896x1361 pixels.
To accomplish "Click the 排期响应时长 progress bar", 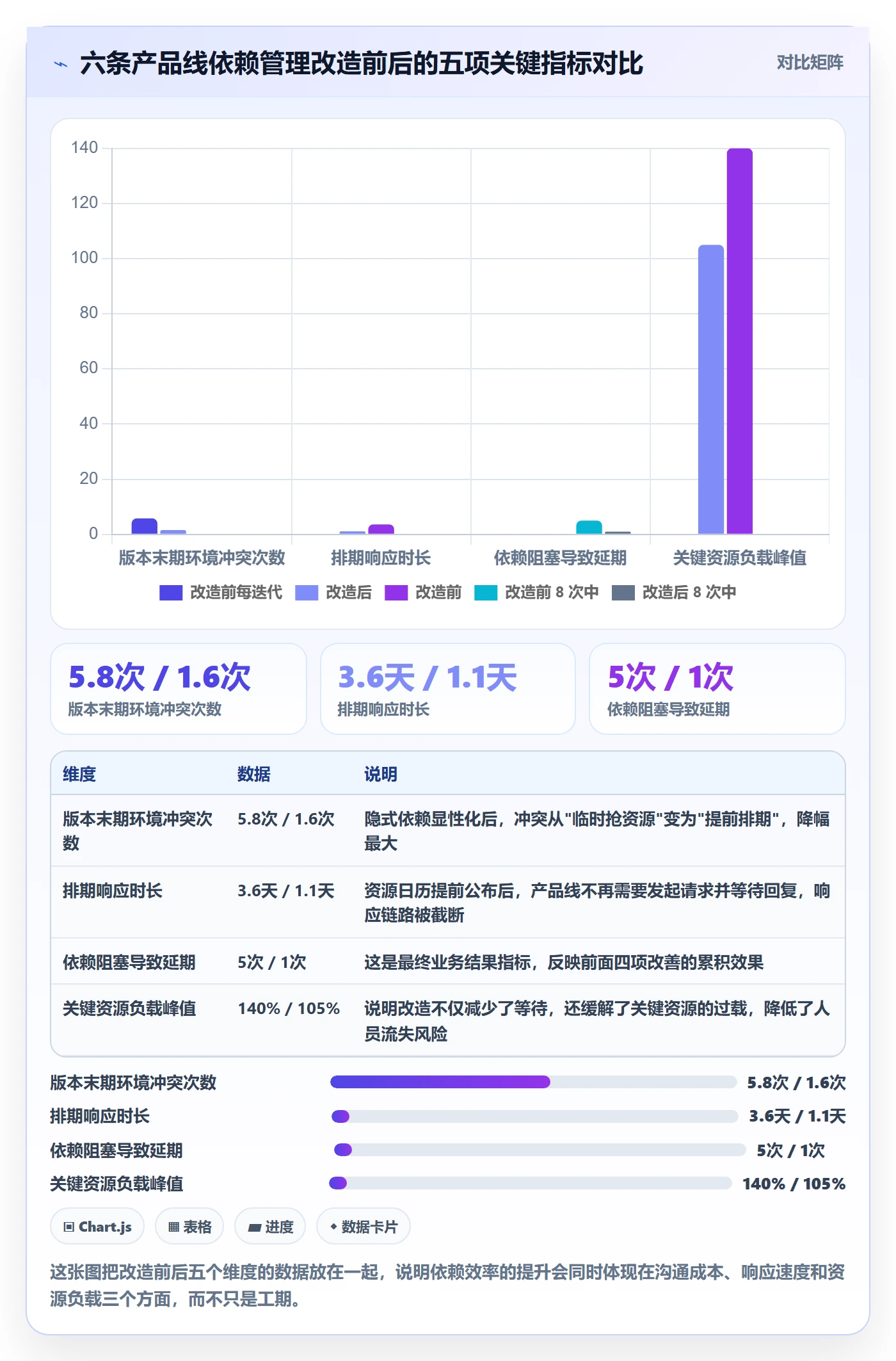I will click(x=534, y=1116).
